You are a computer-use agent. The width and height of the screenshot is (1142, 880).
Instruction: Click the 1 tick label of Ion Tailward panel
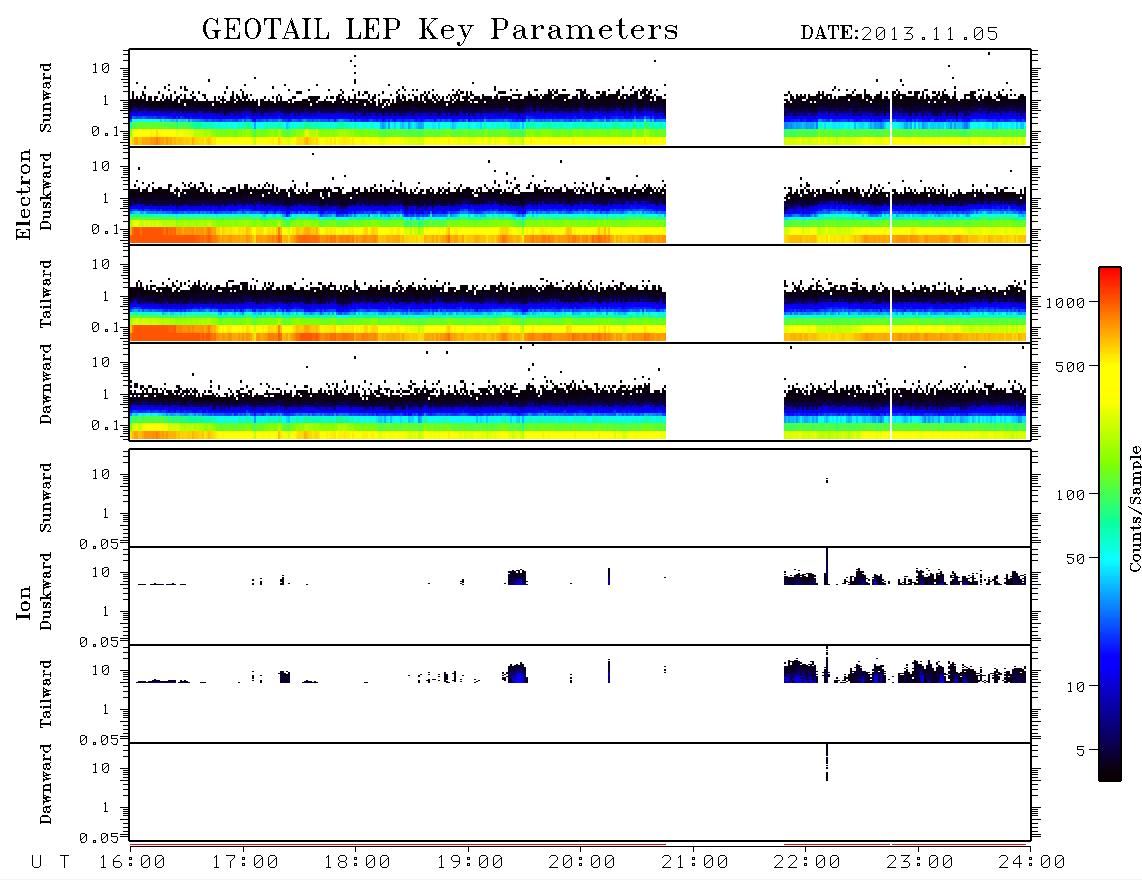coord(106,710)
